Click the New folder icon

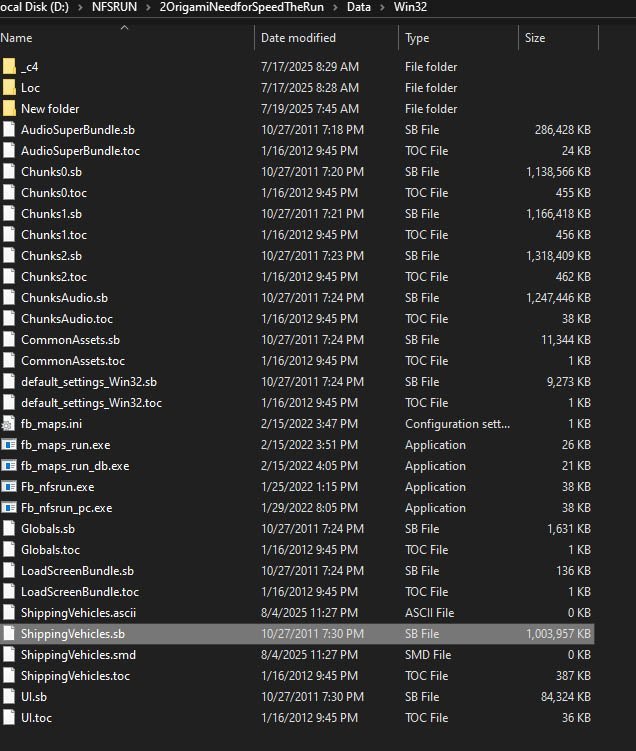[9, 109]
